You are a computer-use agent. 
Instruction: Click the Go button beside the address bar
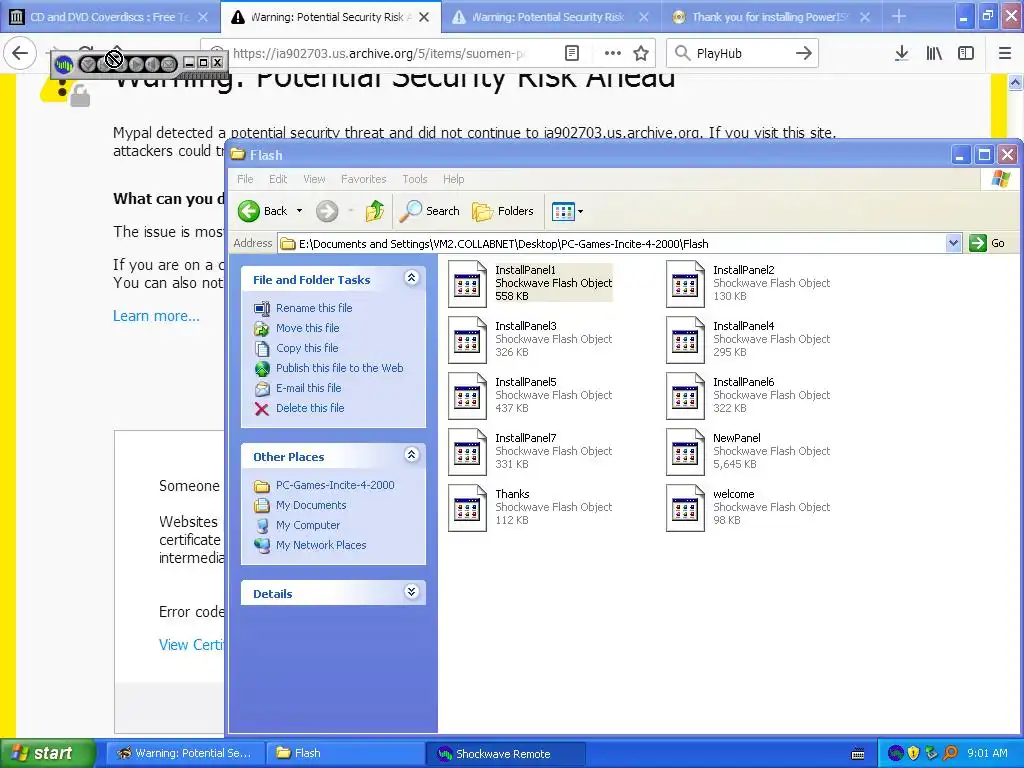[987, 244]
